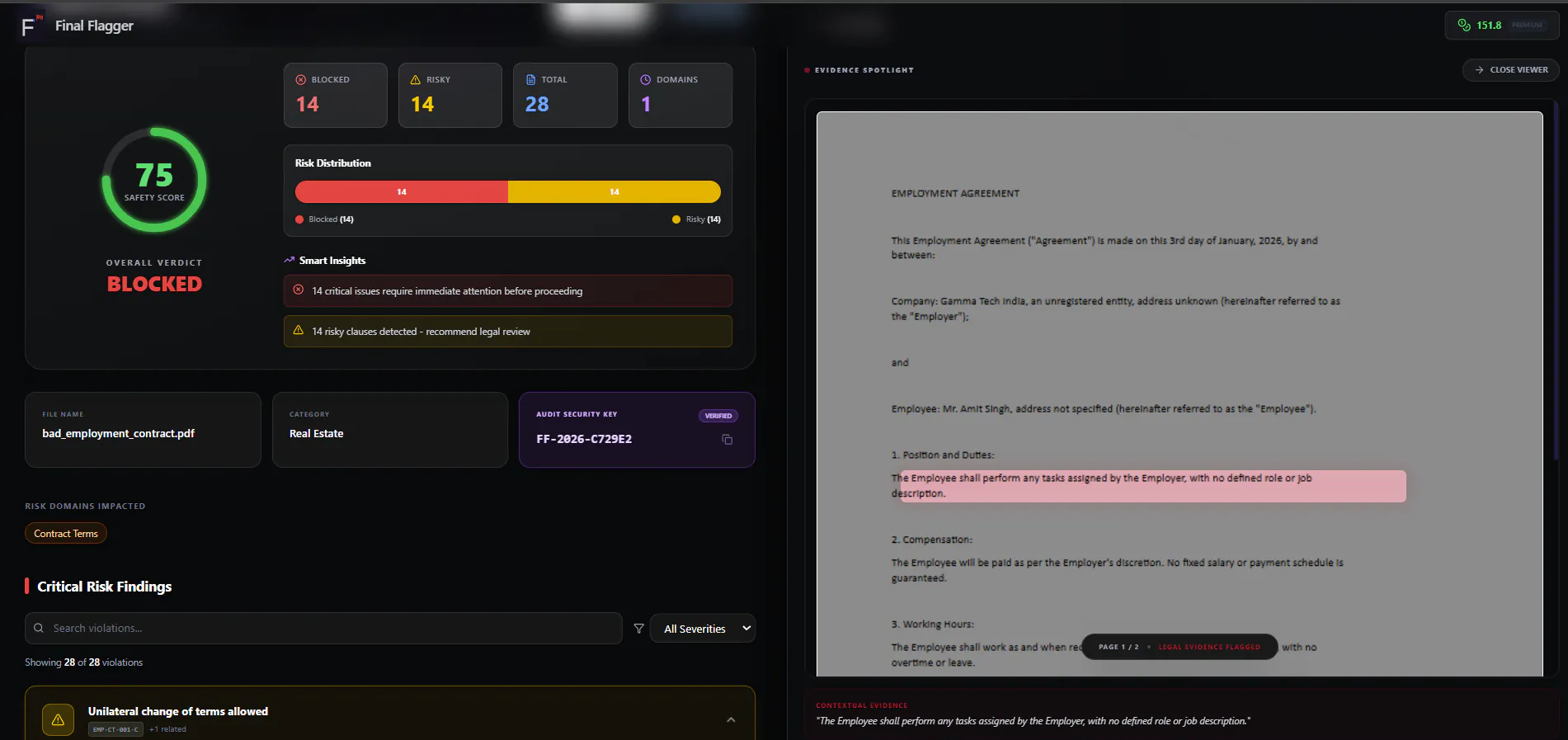Open the All Severities dropdown

tap(703, 629)
